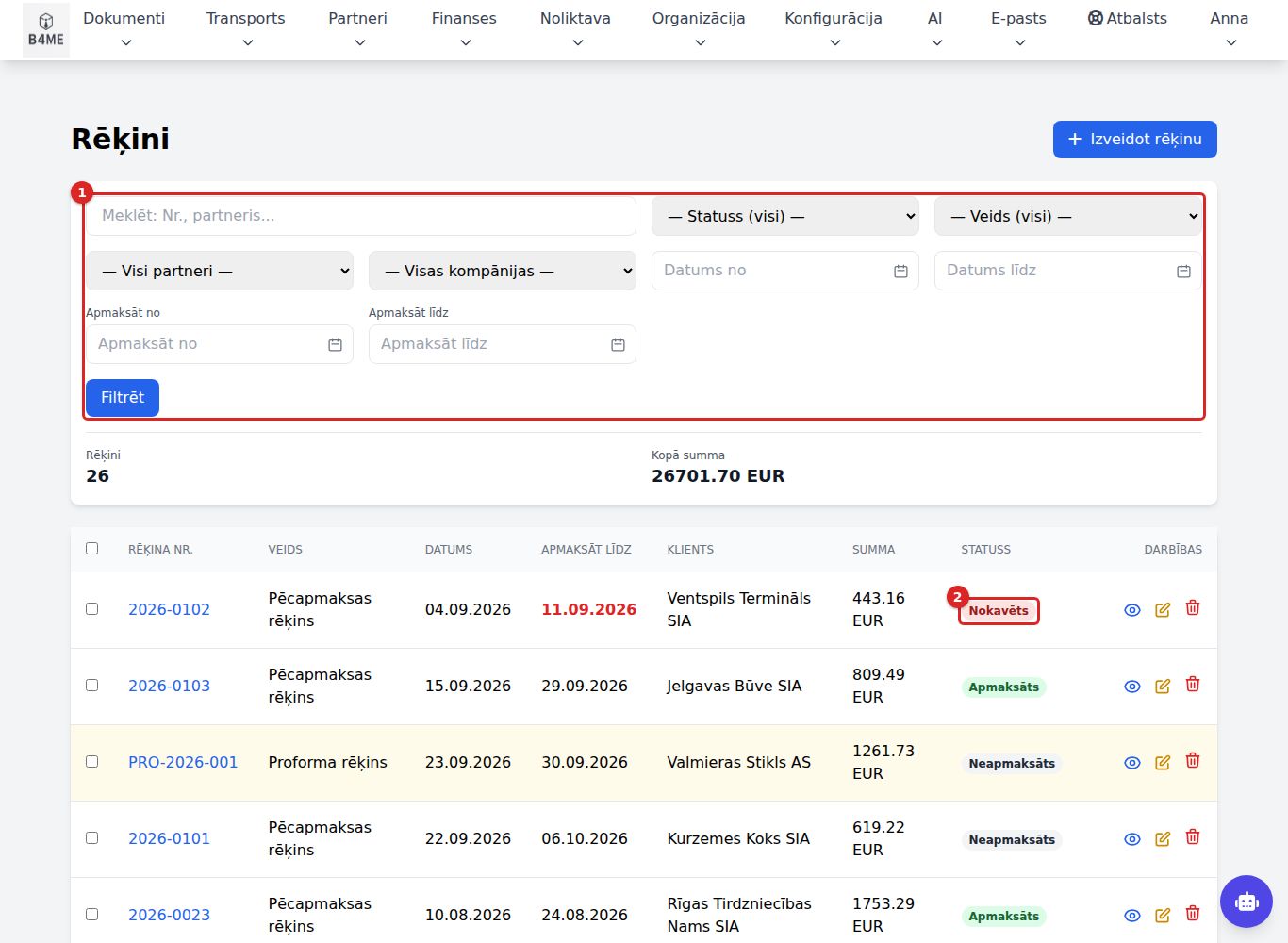Image resolution: width=1288 pixels, height=943 pixels.
Task: Click the Izveidot rēķinu button
Action: pyautogui.click(x=1135, y=140)
